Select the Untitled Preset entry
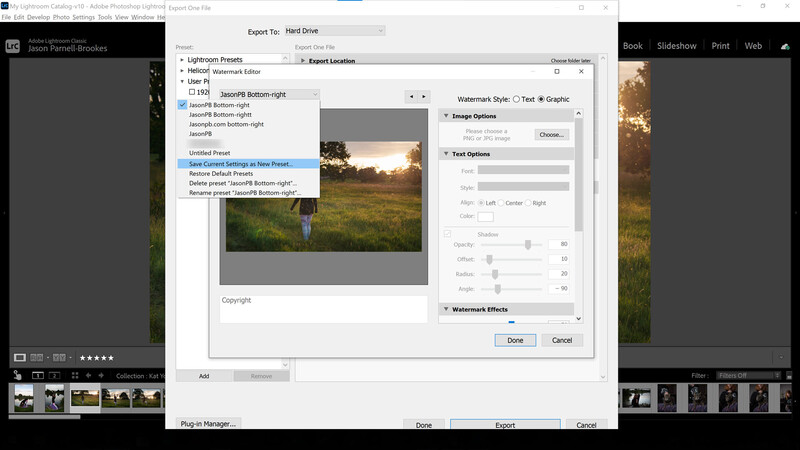Screen dimensions: 800x450 point(248,153)
